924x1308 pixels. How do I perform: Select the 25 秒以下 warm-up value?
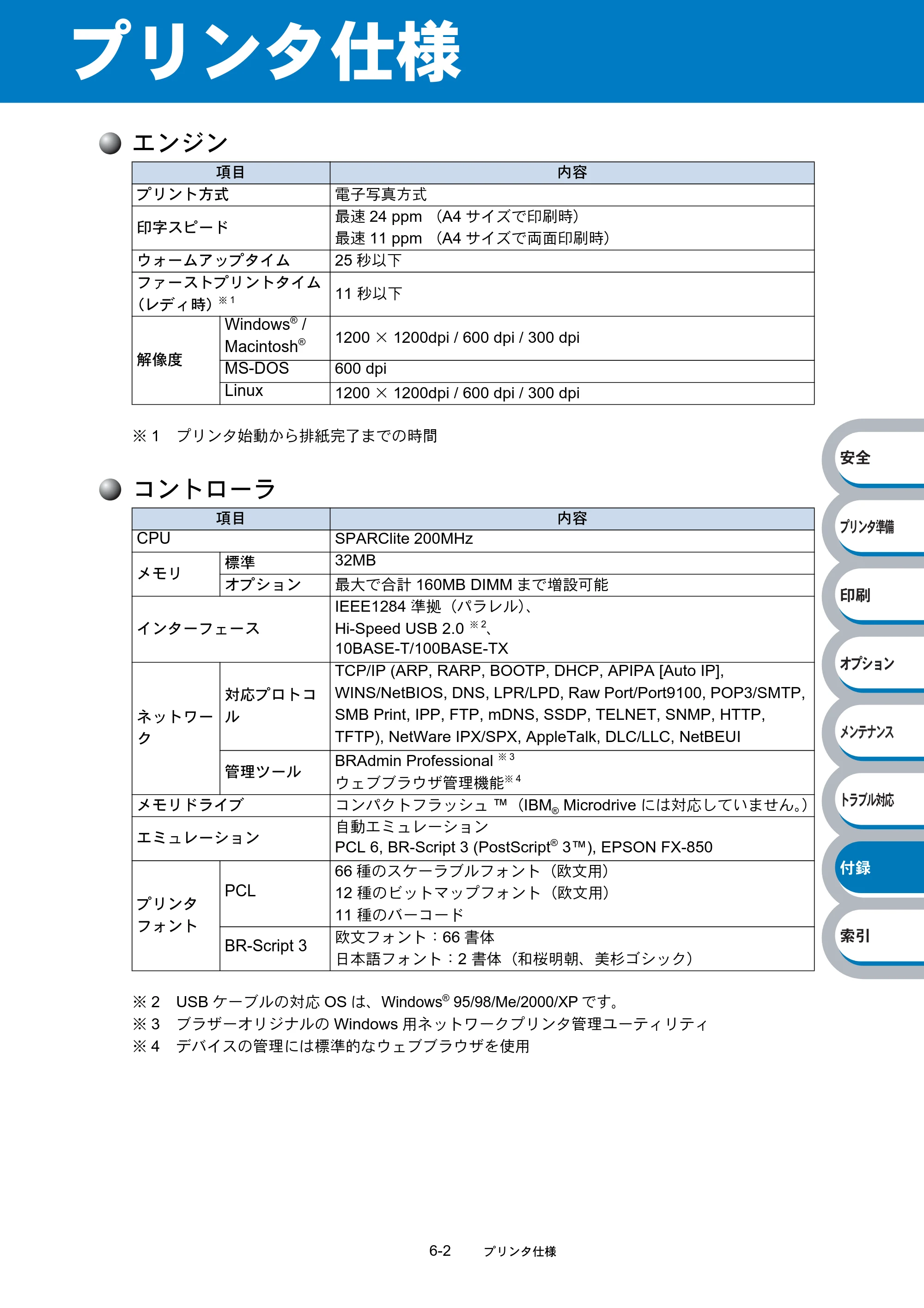(x=368, y=261)
